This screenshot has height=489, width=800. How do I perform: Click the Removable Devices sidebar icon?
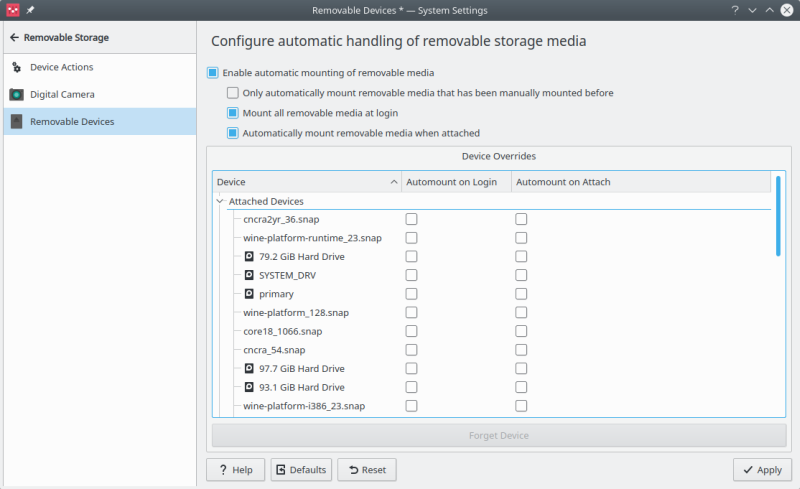click(x=16, y=121)
